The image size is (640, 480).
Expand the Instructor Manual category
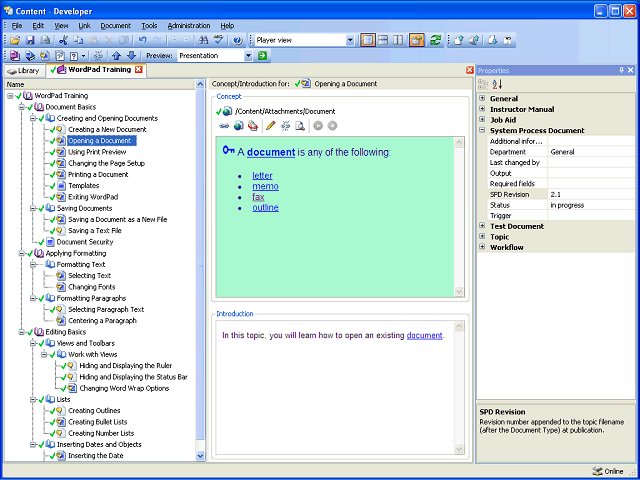(482, 109)
